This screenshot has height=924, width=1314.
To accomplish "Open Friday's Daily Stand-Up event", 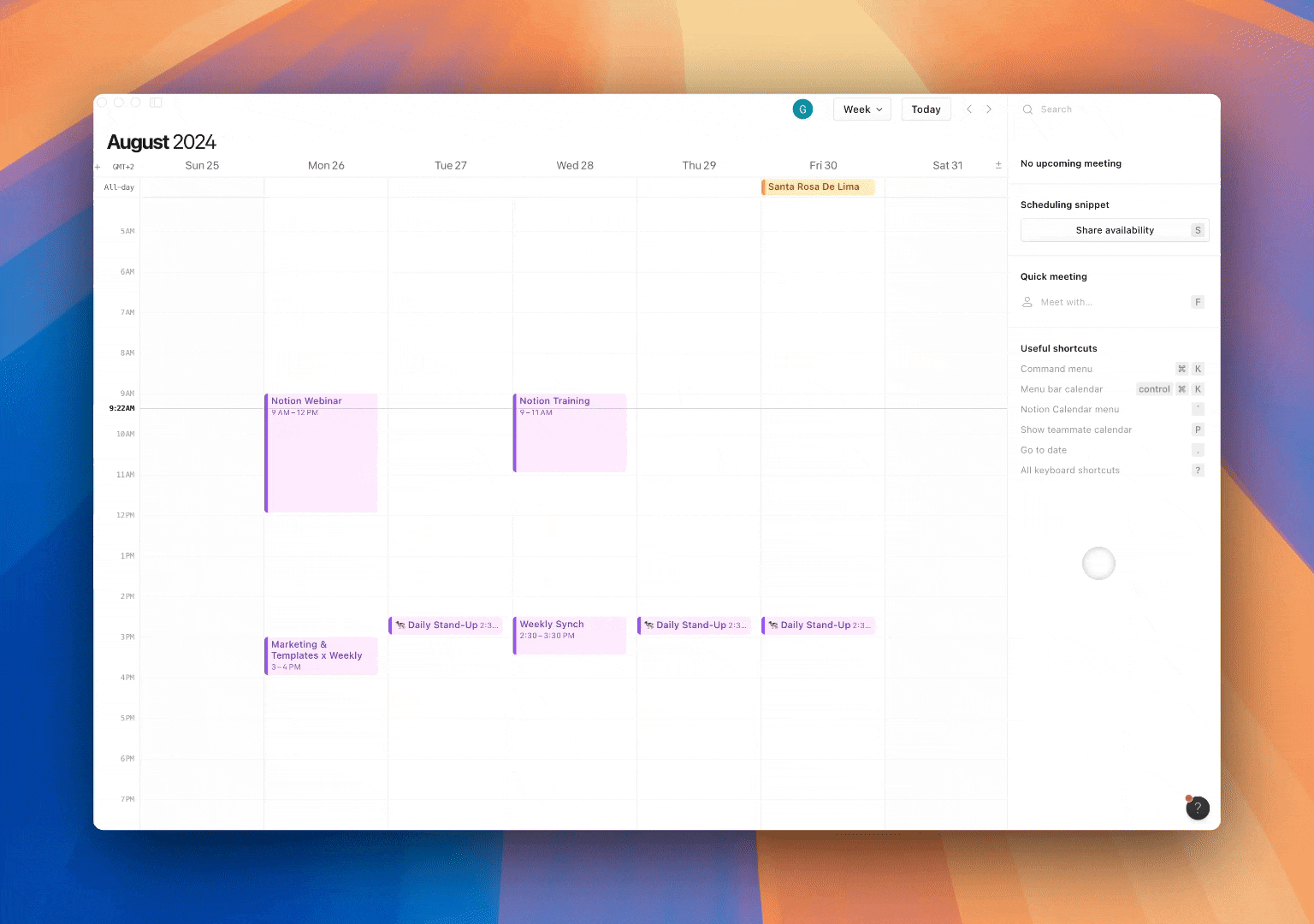I will pos(818,625).
